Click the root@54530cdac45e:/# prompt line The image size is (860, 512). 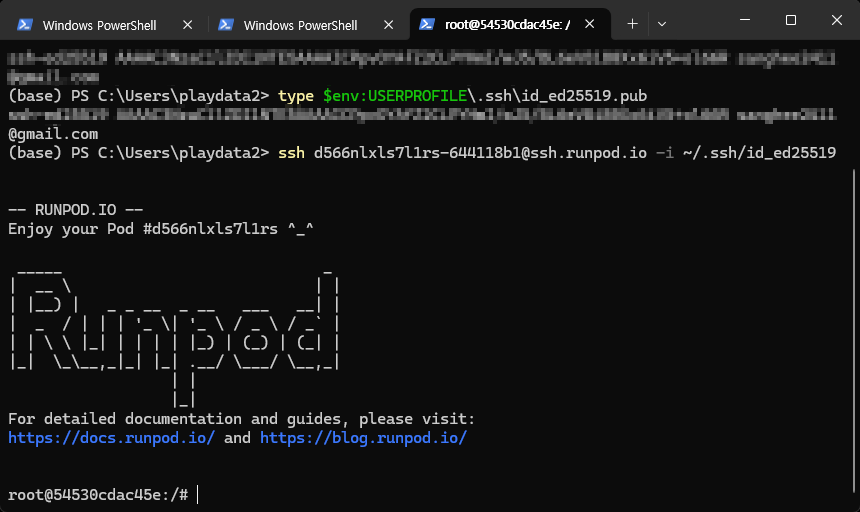coord(98,495)
